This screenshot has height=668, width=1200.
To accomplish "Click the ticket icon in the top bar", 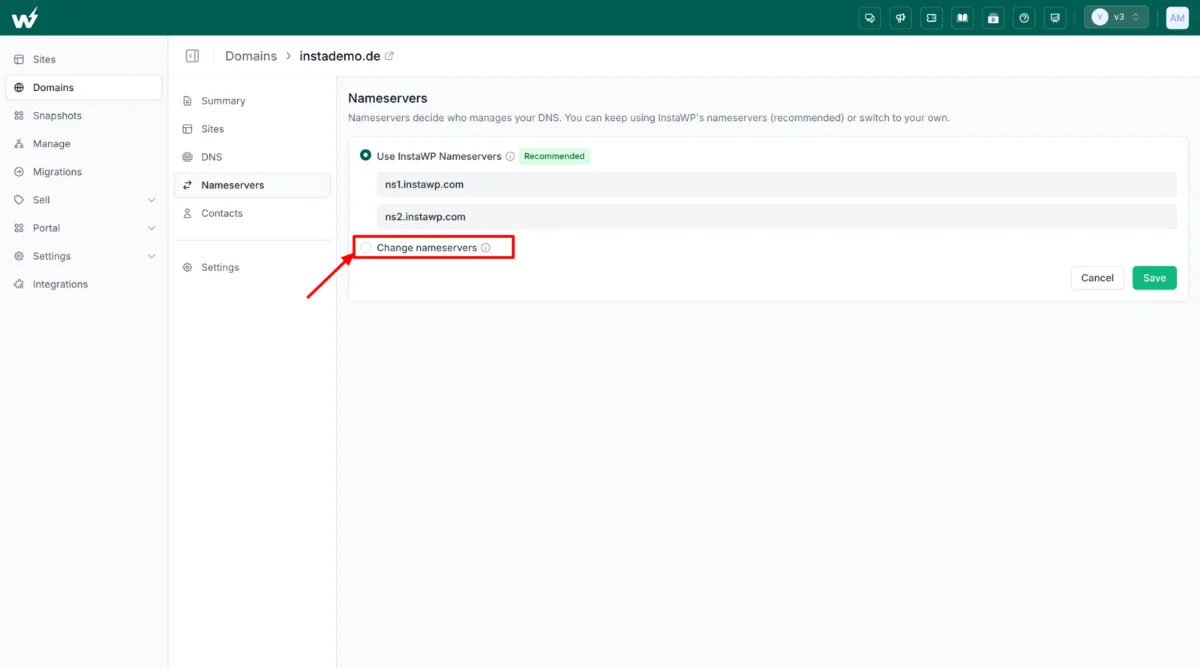I will (x=932, y=17).
